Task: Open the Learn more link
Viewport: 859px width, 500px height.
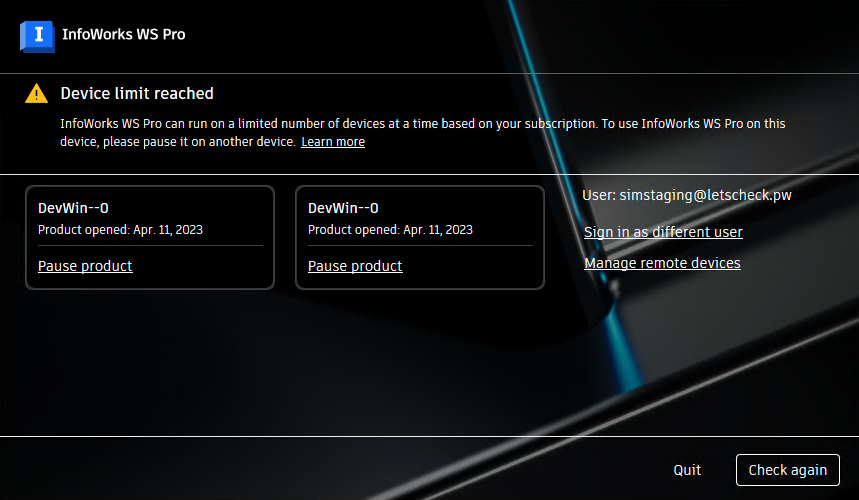Action: click(333, 142)
